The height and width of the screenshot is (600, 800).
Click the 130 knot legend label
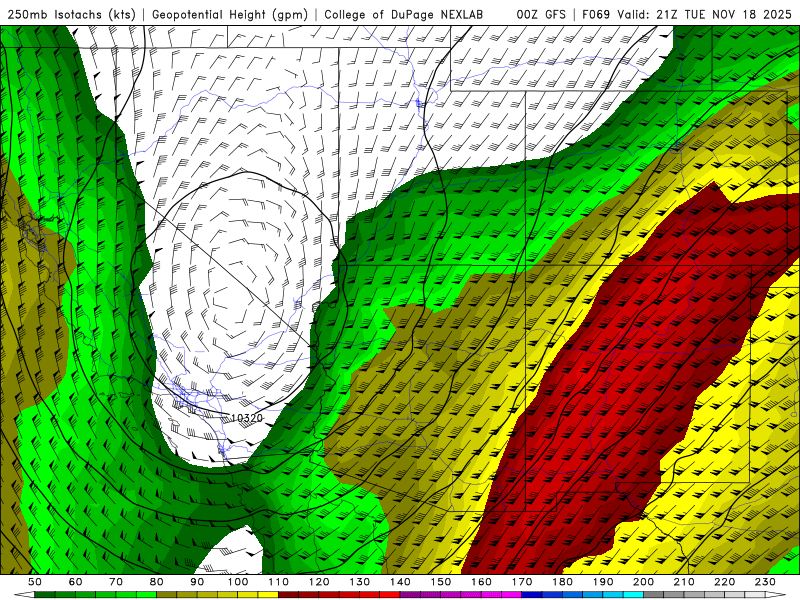pyautogui.click(x=360, y=582)
